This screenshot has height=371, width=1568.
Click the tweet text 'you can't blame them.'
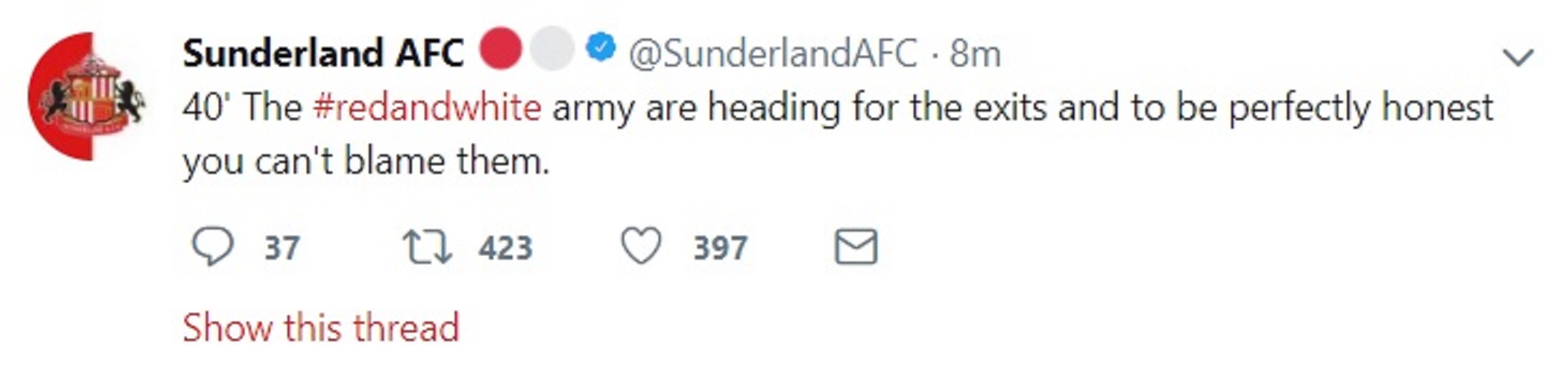tap(366, 161)
